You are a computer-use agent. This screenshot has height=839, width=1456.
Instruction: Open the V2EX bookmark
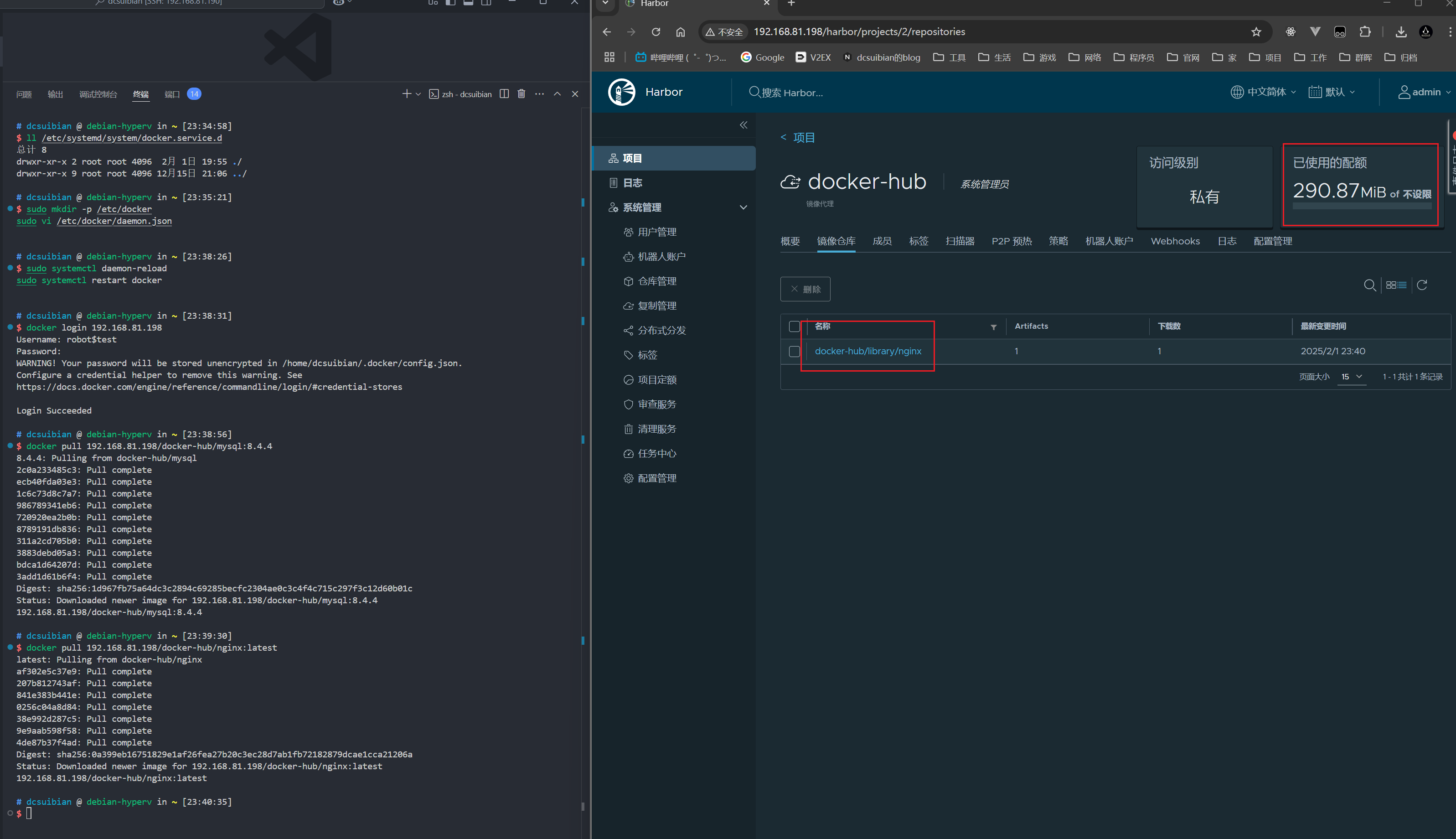(813, 57)
